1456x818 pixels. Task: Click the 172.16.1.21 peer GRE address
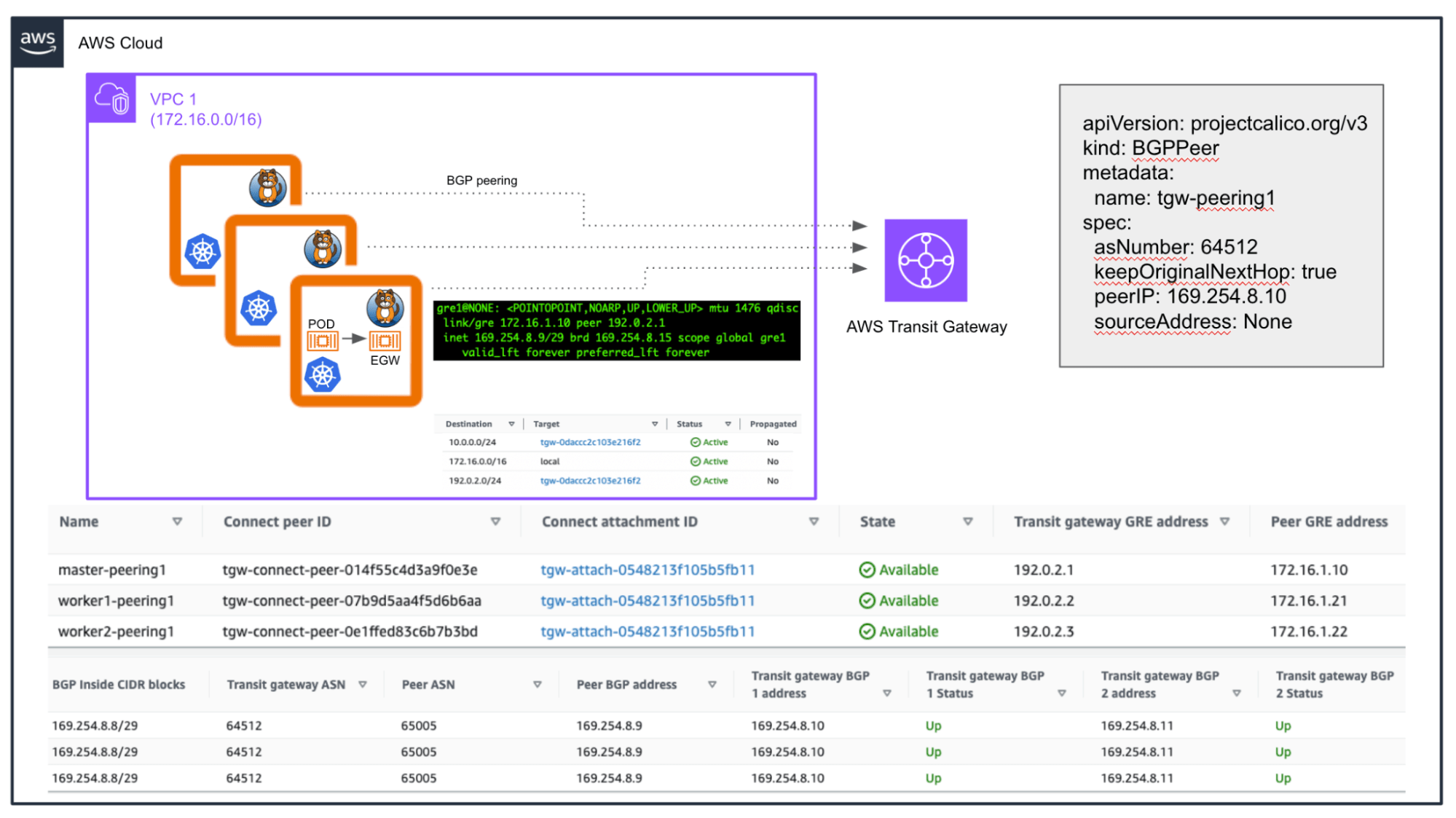click(x=1309, y=600)
